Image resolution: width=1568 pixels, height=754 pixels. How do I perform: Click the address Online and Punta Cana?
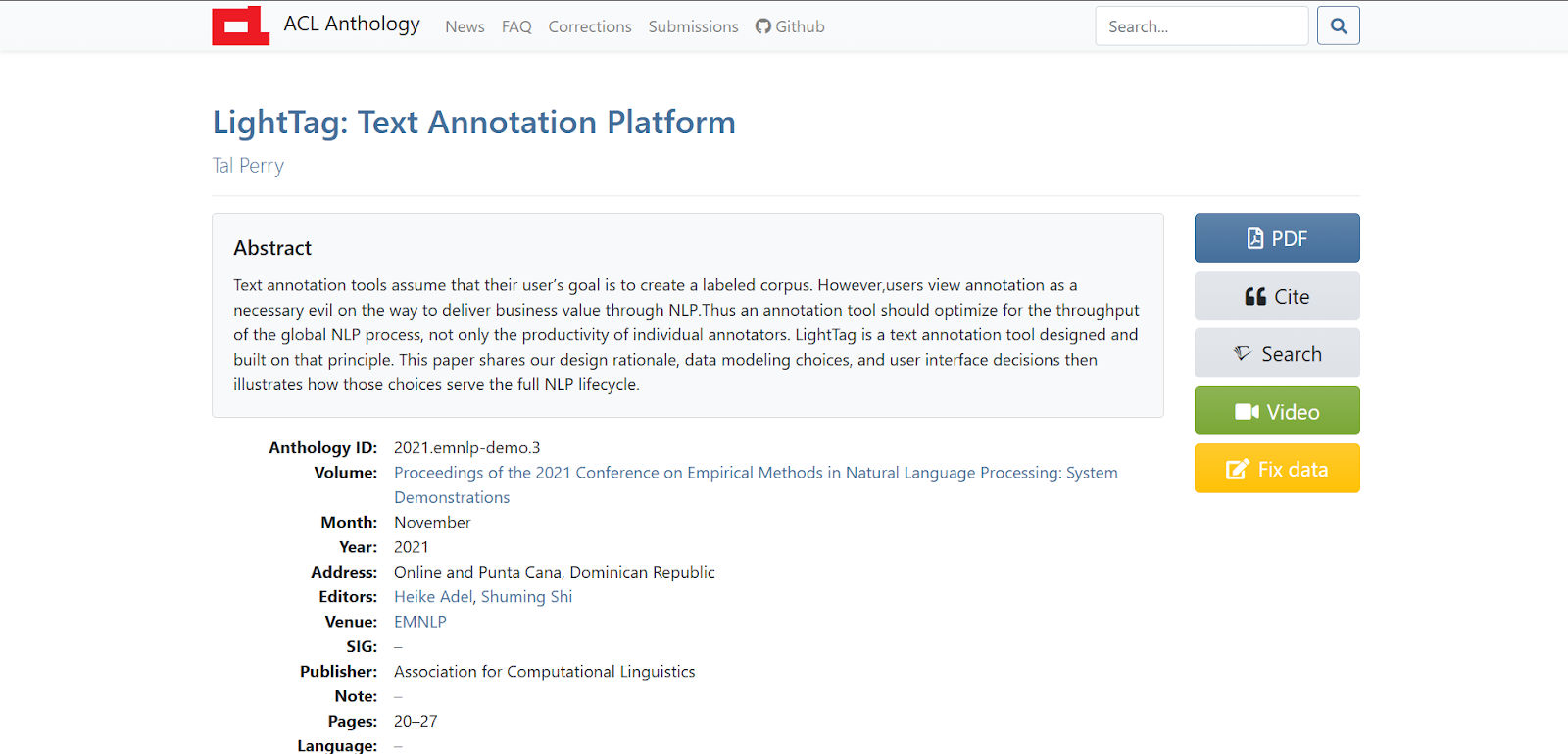pyautogui.click(x=555, y=572)
